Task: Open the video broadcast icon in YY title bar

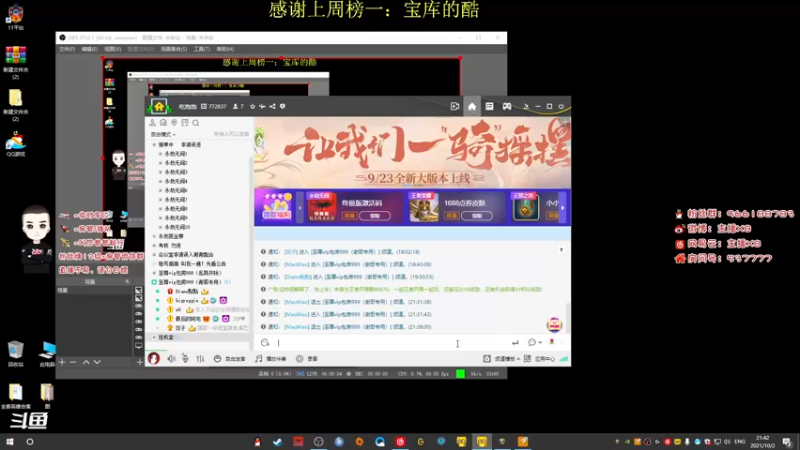Action: click(455, 106)
